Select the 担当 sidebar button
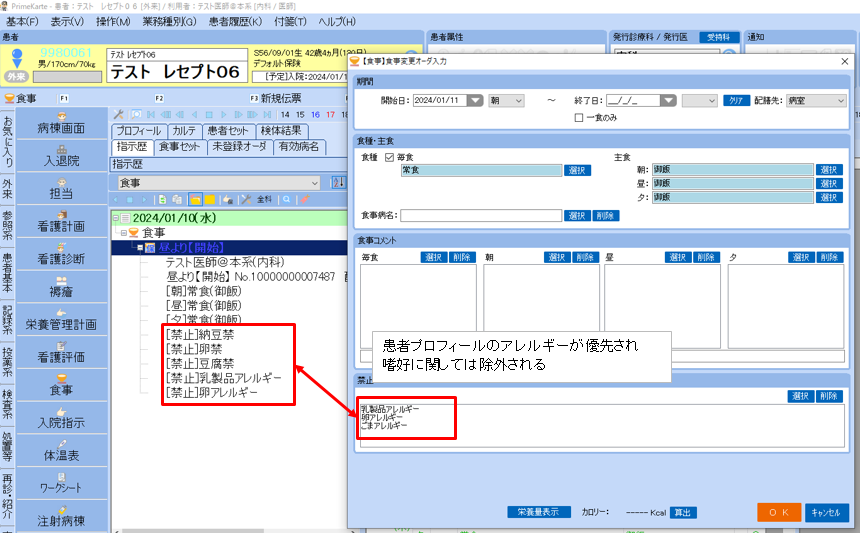Screen dimensions: 860x533 [61, 189]
